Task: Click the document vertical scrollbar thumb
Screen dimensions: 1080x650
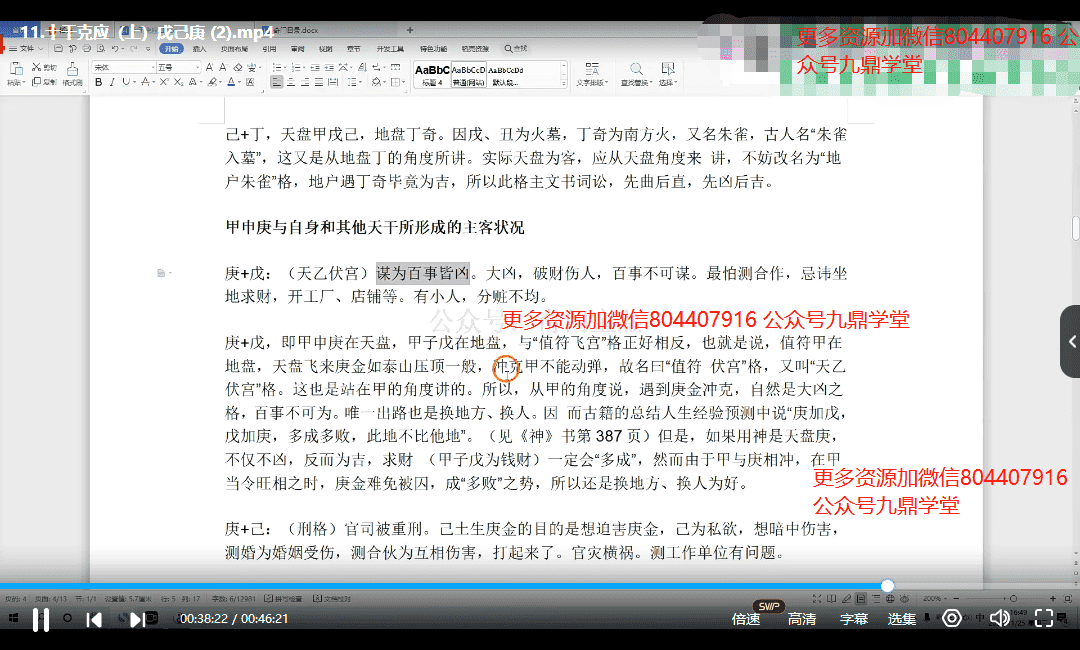Action: pos(1075,227)
